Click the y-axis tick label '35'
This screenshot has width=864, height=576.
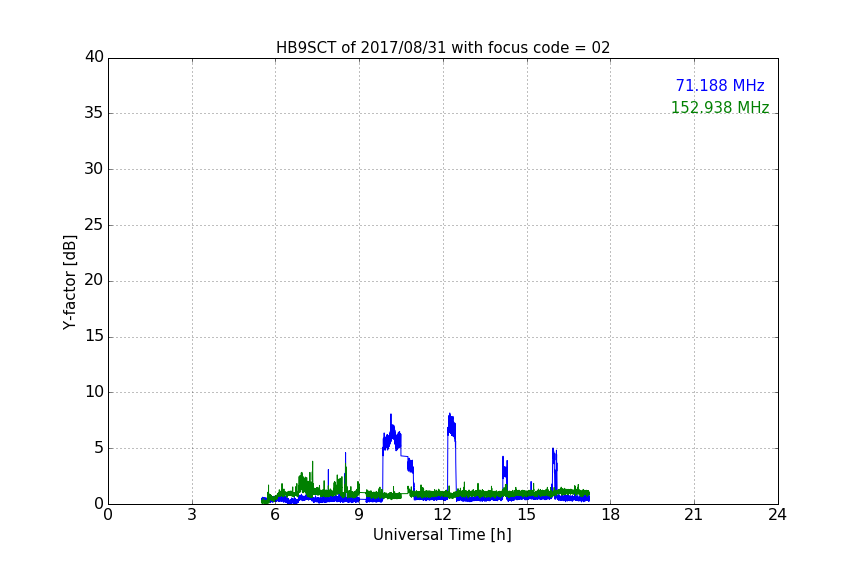tap(94, 113)
